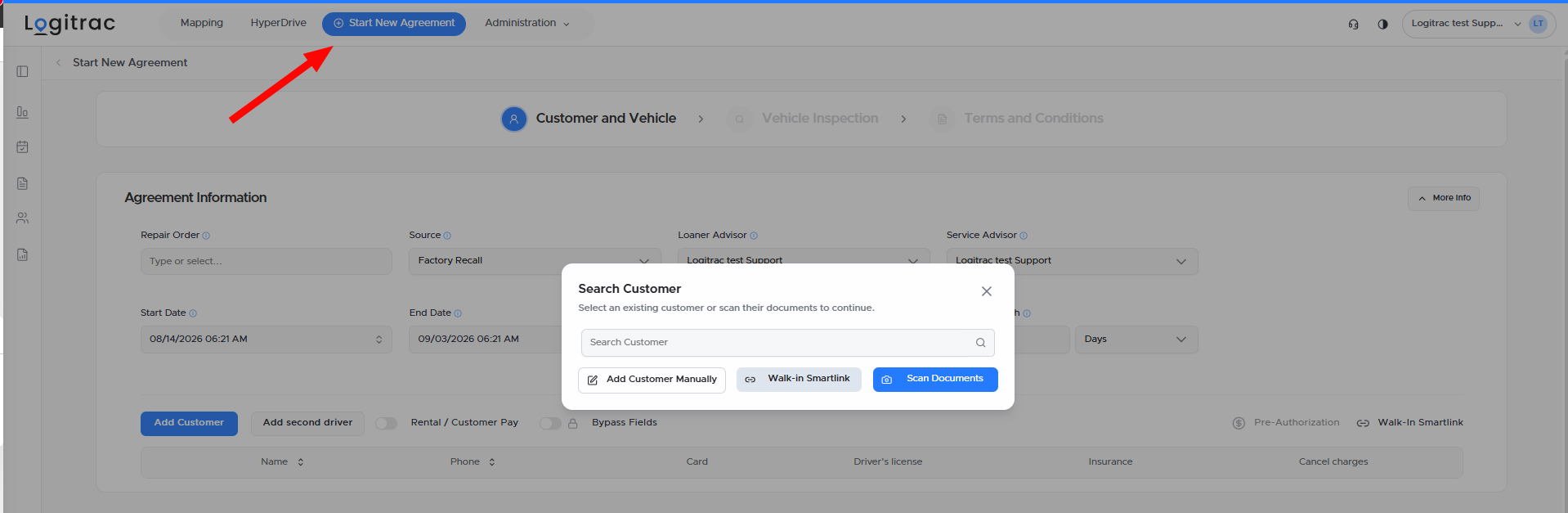Collapse the More Info expander
This screenshot has height=513, width=1568.
pos(1444,198)
